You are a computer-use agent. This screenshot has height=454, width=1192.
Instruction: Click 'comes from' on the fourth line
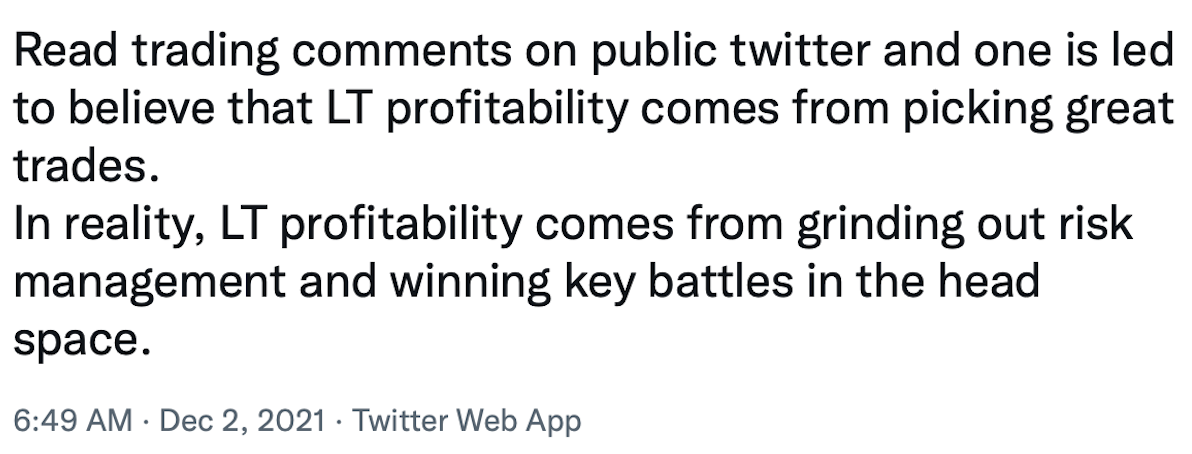[658, 226]
